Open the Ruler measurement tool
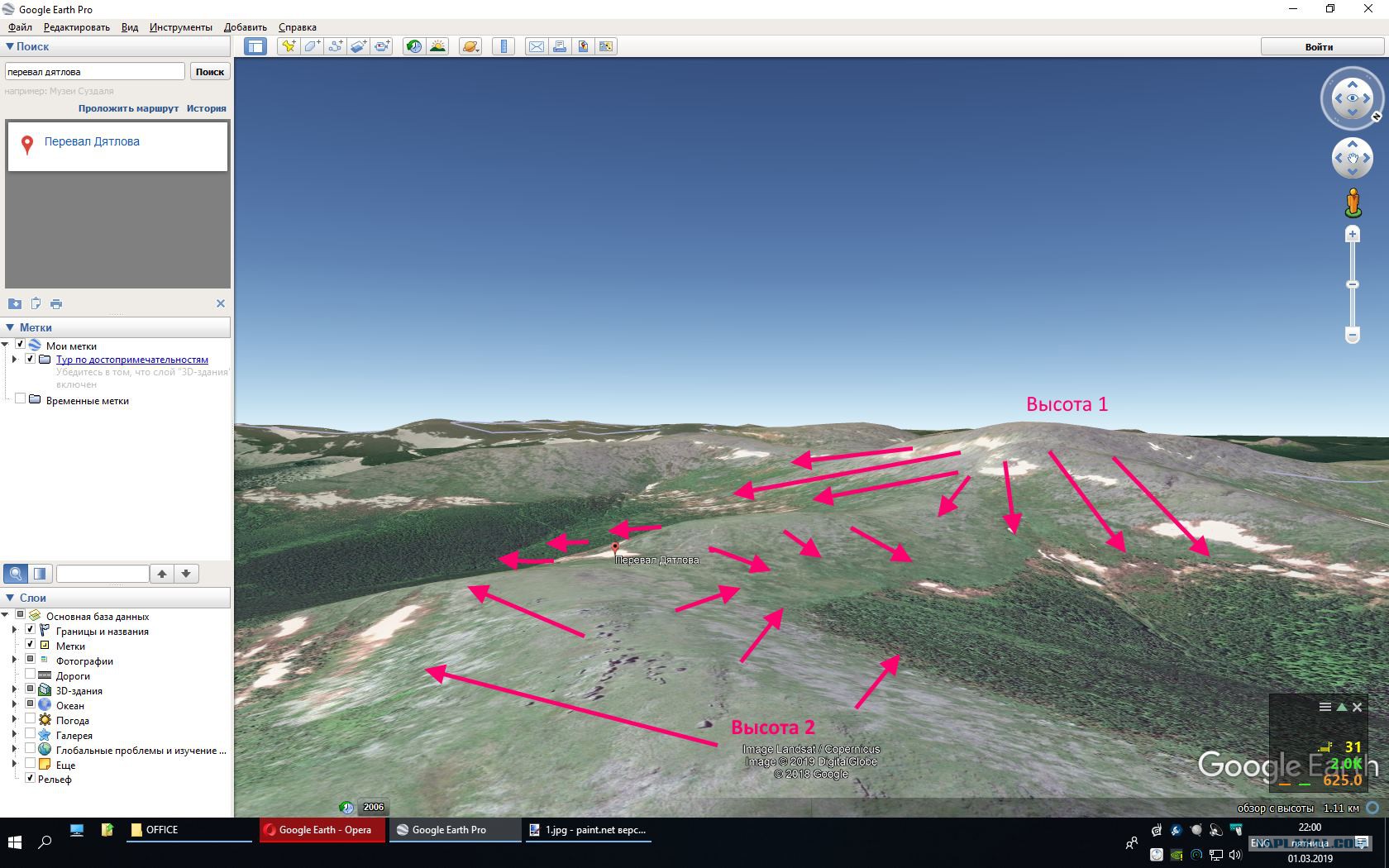 click(x=504, y=46)
